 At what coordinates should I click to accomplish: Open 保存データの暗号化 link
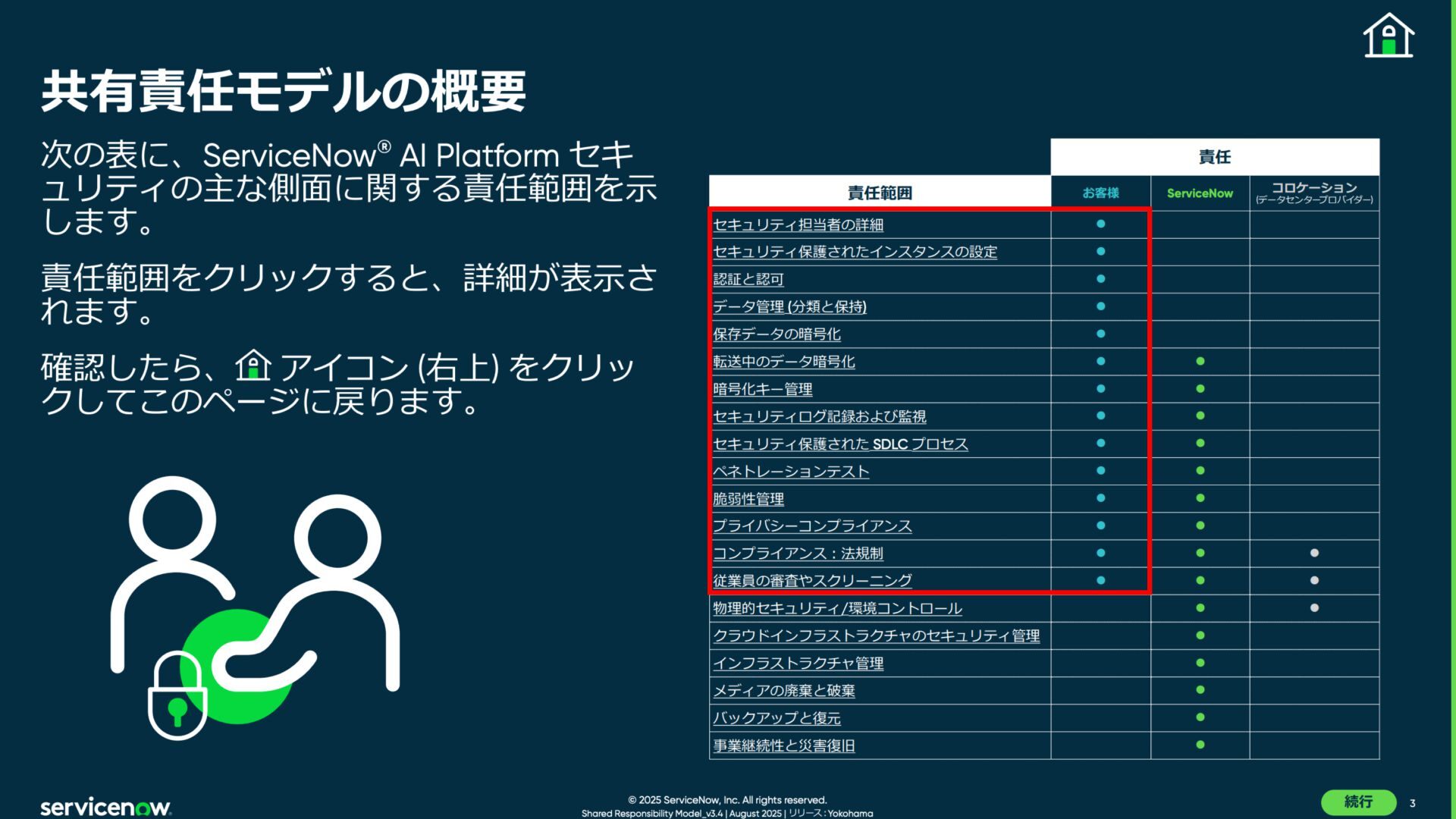(777, 334)
